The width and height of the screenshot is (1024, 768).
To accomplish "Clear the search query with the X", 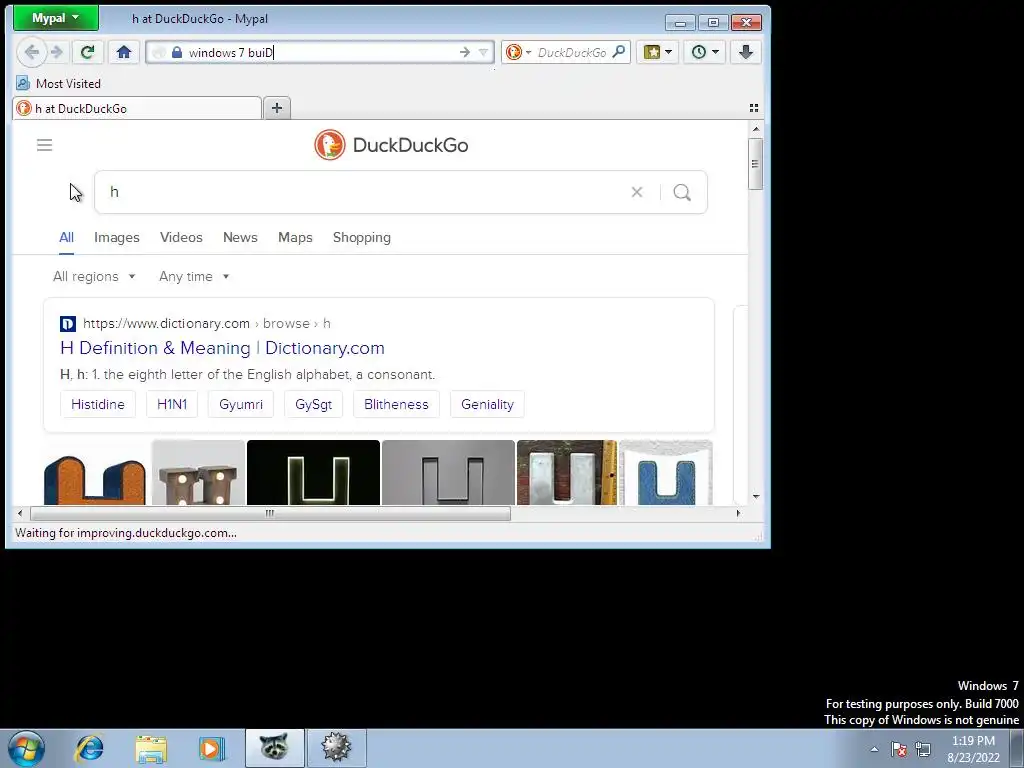I will (637, 192).
